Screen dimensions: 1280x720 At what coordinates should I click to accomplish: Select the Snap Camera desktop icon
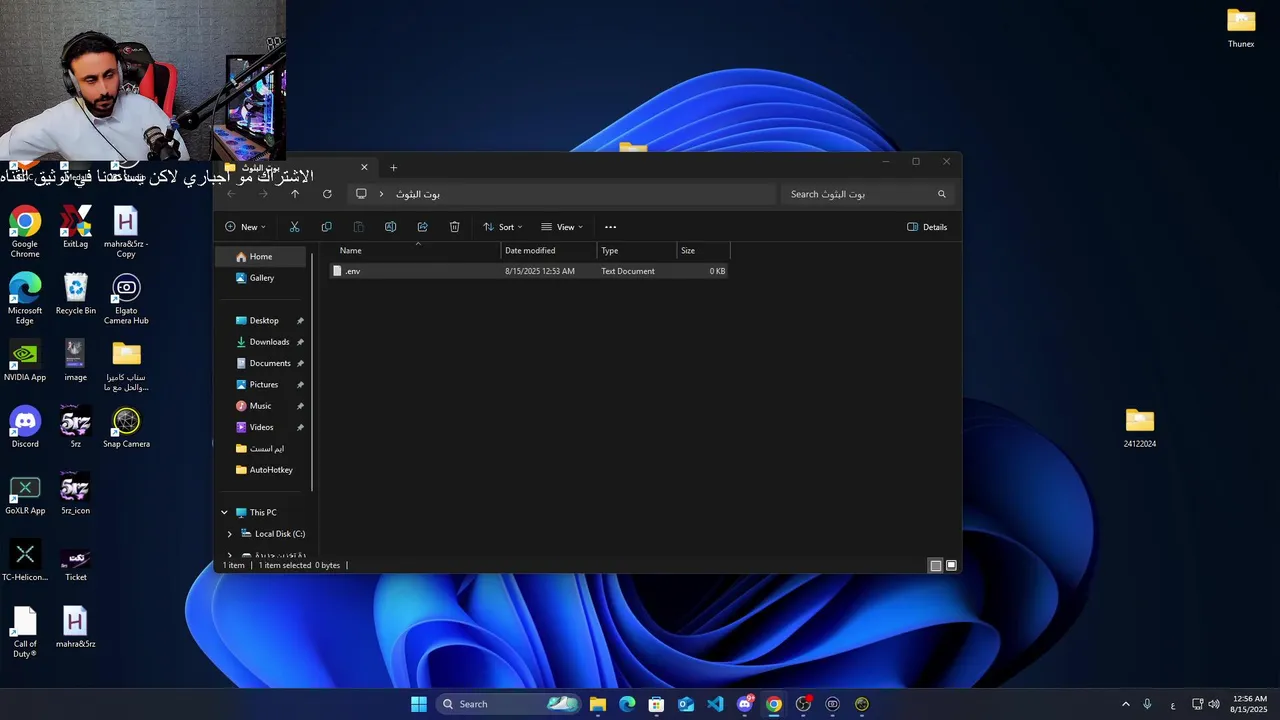click(x=126, y=428)
